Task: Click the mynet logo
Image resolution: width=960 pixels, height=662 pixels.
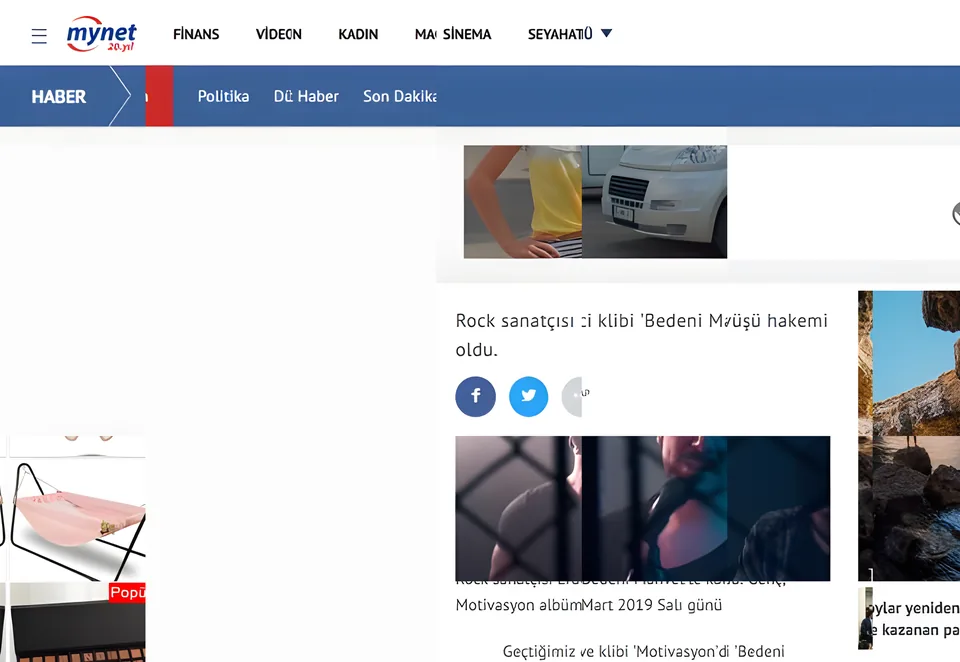Action: click(101, 34)
